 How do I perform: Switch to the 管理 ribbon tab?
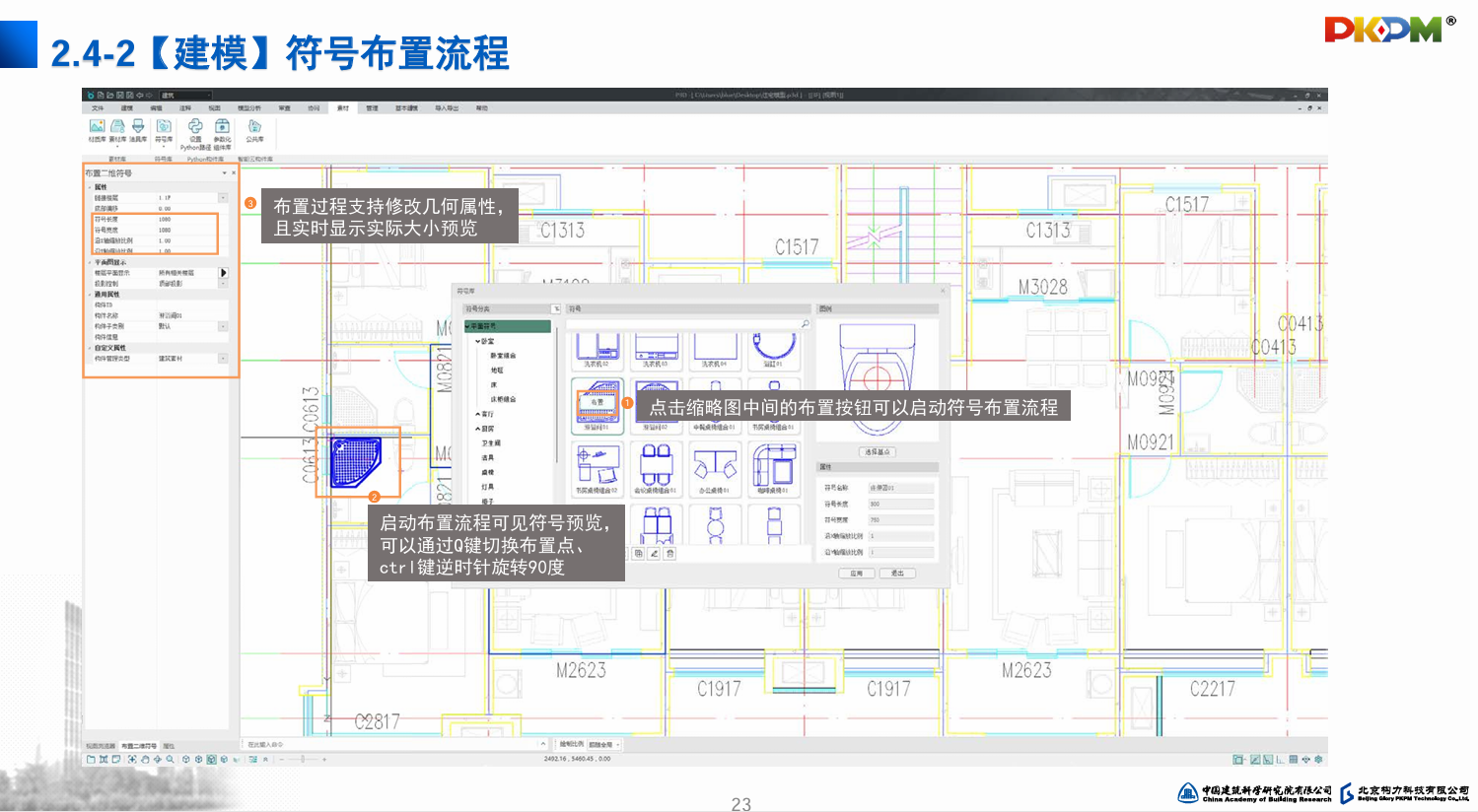[372, 108]
